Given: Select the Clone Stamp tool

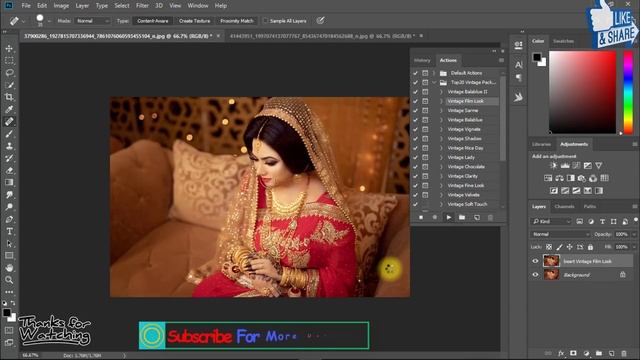Looking at the screenshot, I should click(9, 146).
